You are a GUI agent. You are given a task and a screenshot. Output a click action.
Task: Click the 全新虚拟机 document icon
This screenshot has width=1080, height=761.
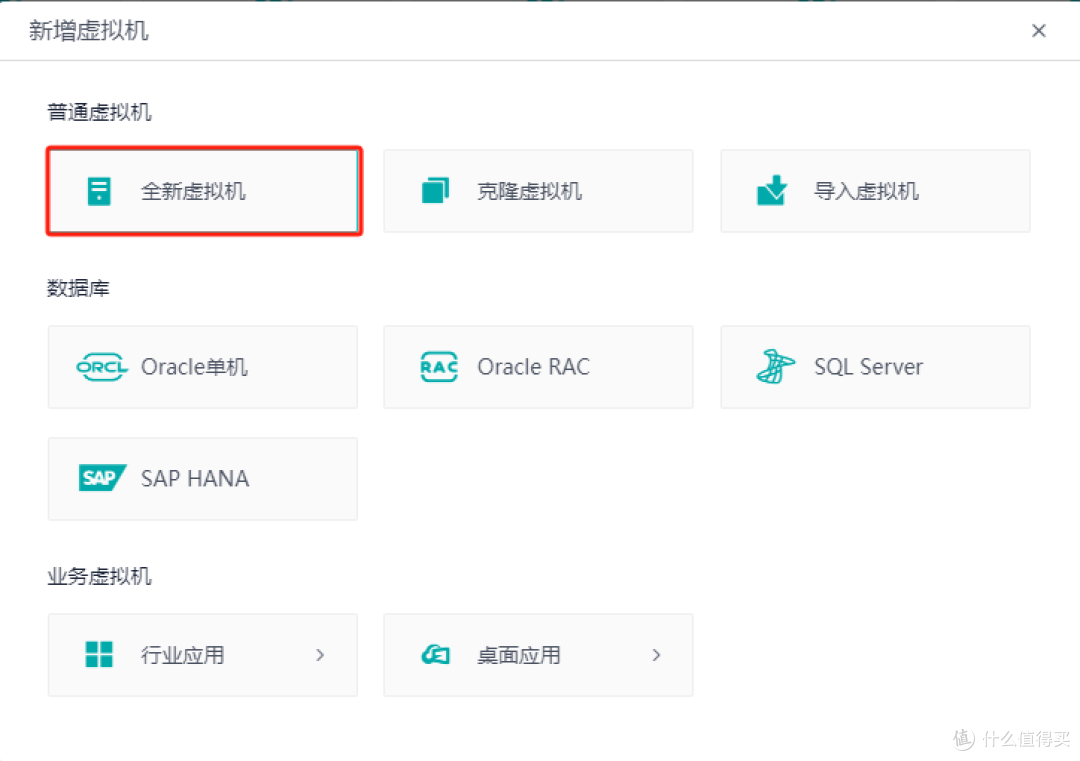pyautogui.click(x=99, y=191)
